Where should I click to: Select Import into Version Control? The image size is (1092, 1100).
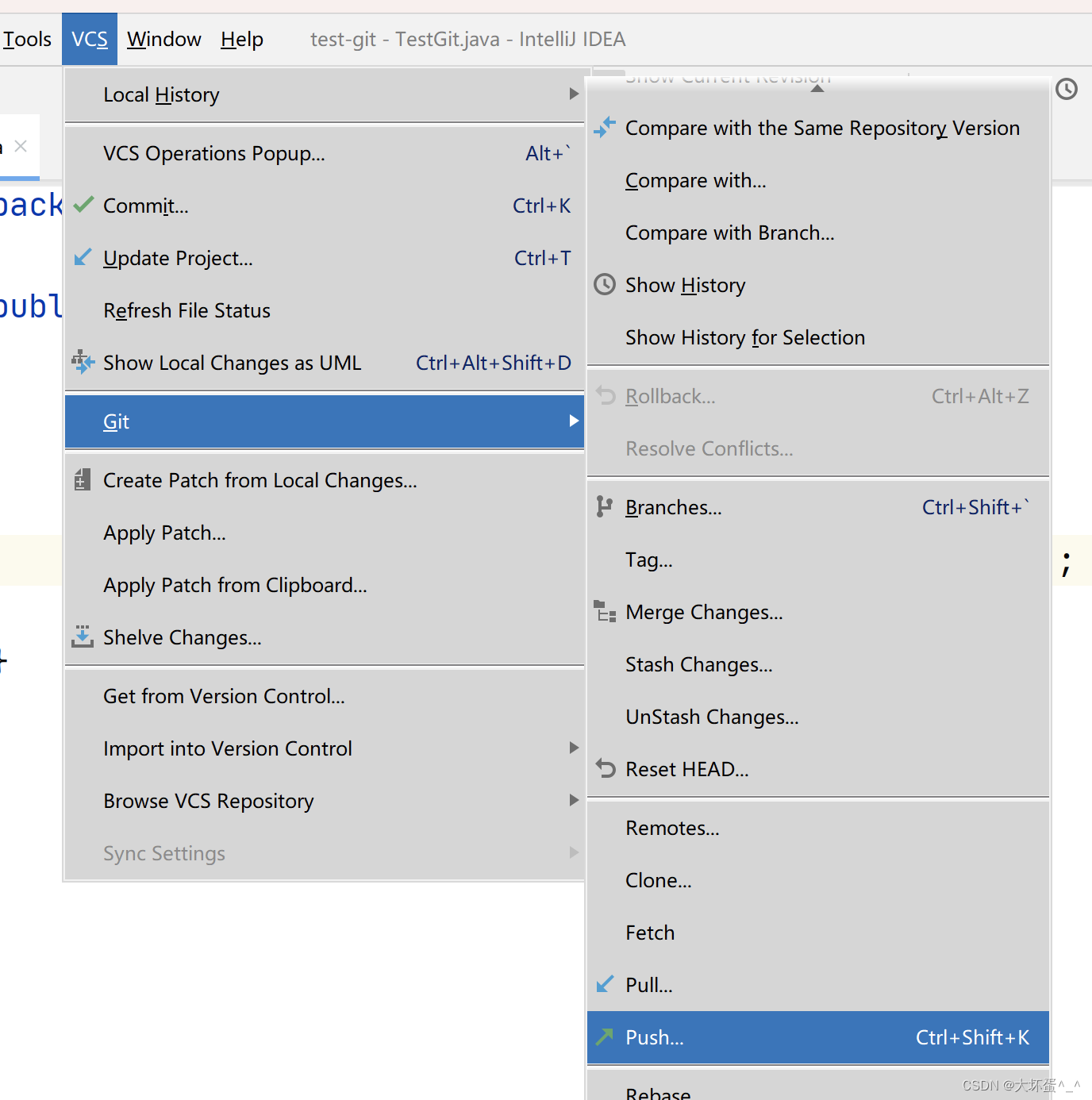[x=324, y=748]
